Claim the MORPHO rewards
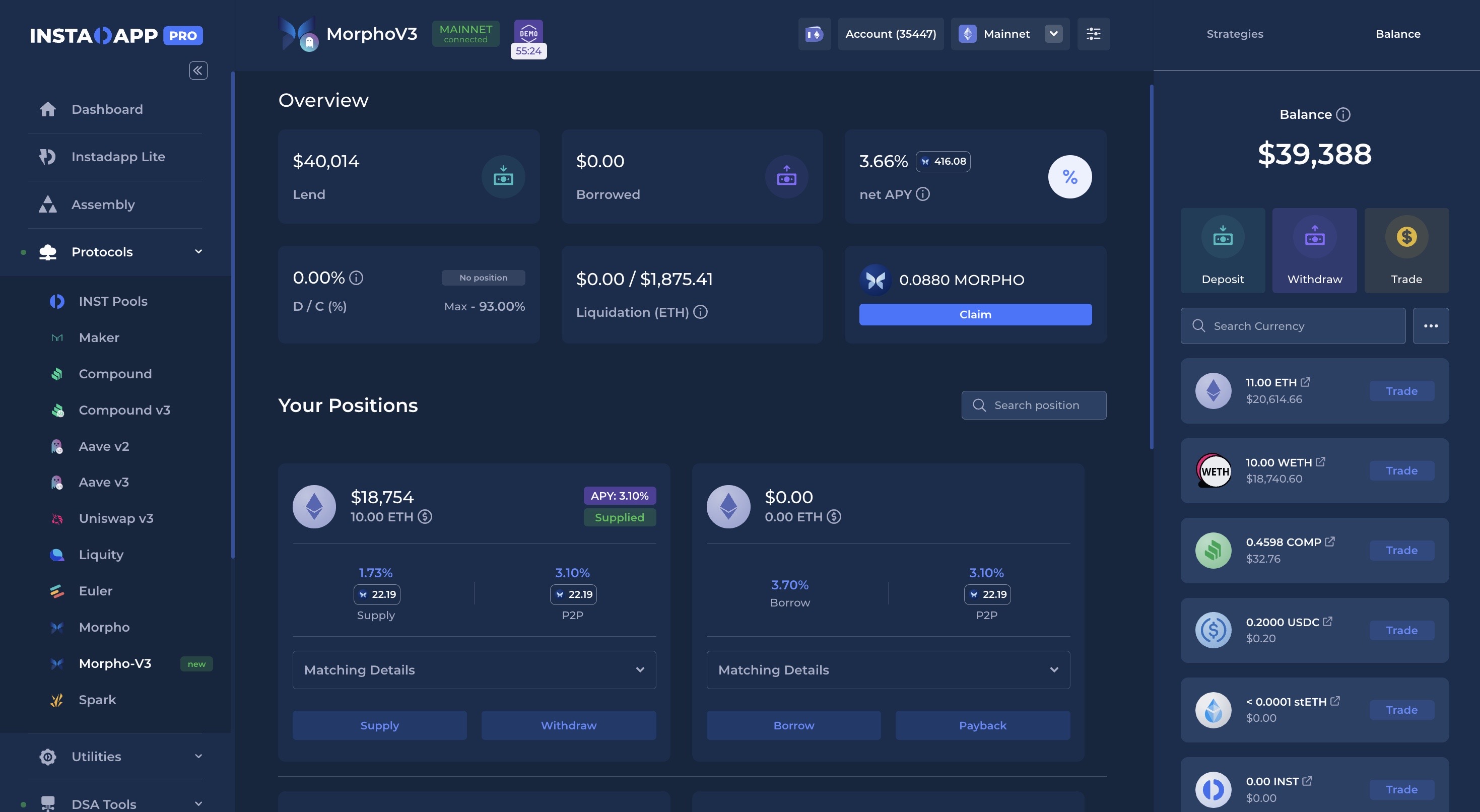Viewport: 1480px width, 812px height. 975,314
